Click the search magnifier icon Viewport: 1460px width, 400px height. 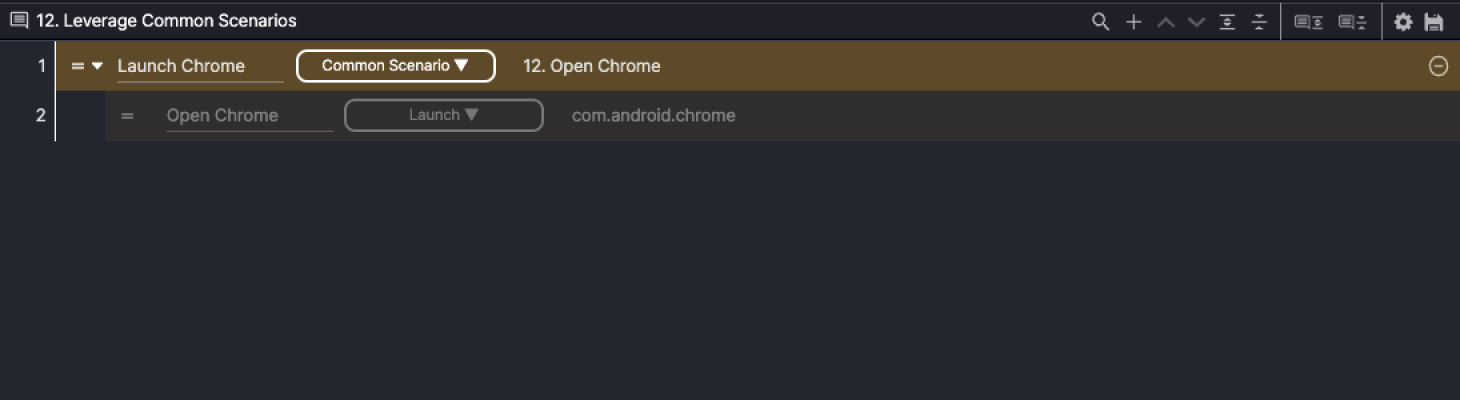click(x=1100, y=21)
